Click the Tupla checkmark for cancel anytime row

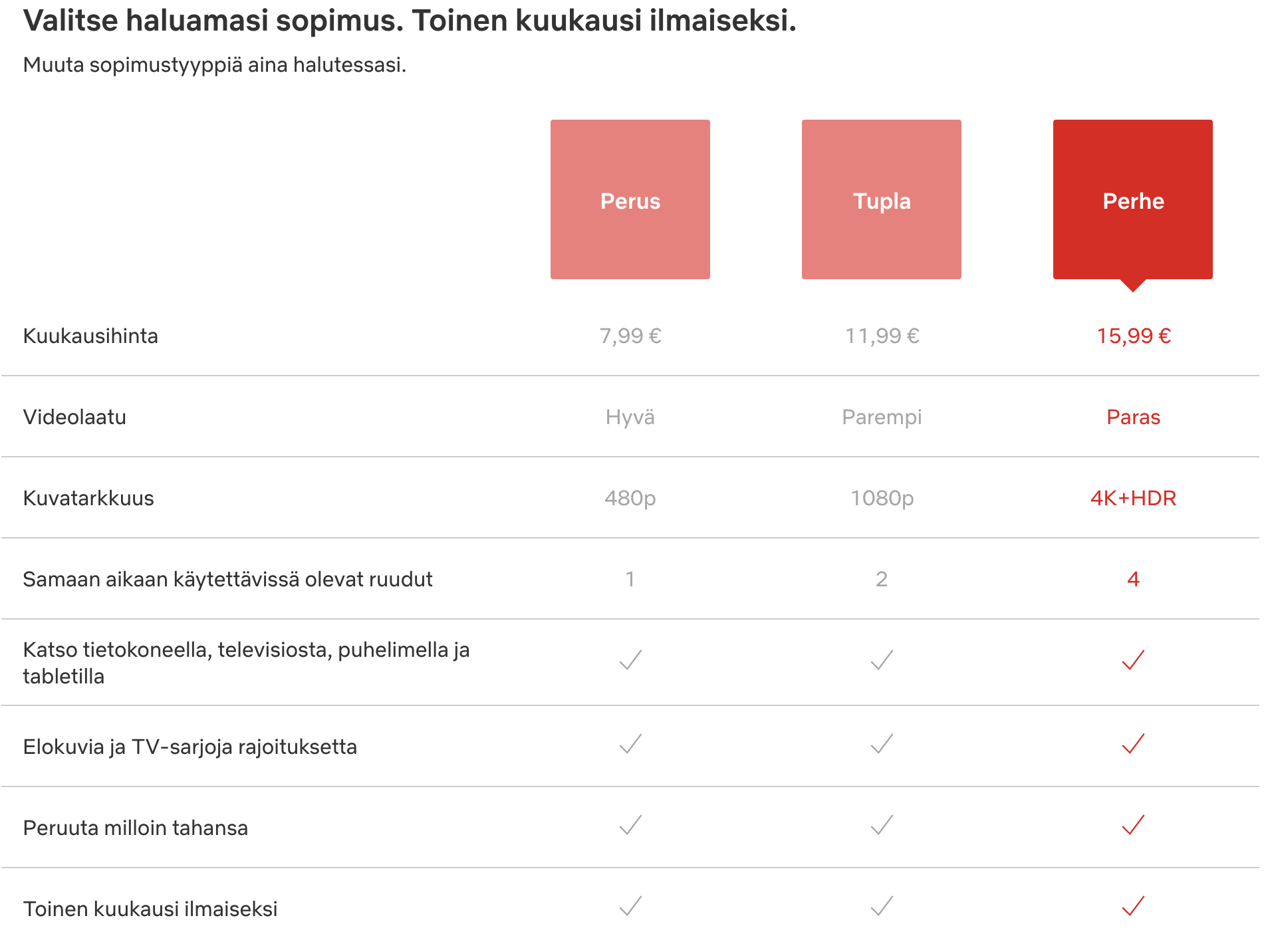tap(882, 826)
